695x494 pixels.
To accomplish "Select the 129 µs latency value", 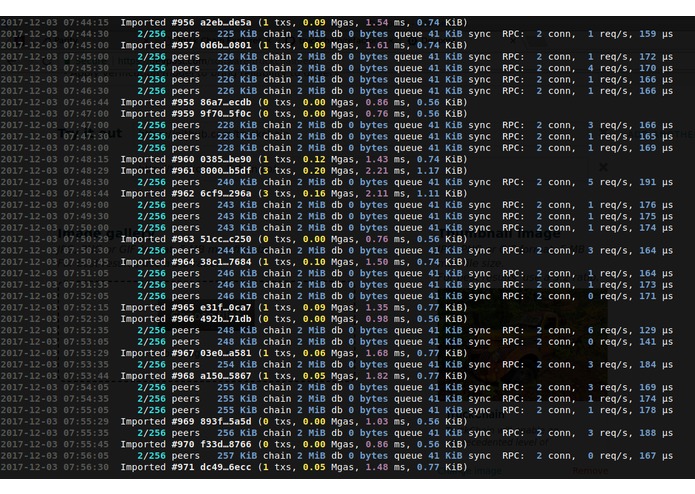I will (656, 331).
